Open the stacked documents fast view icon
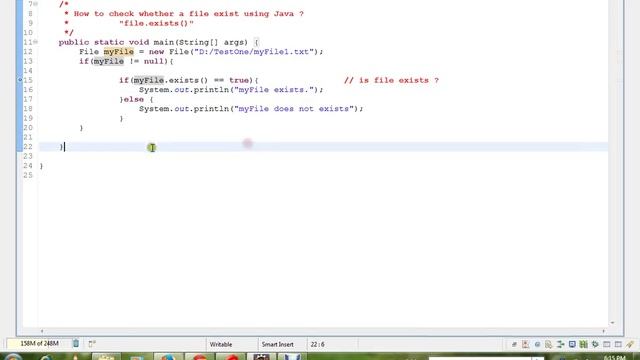 549,344
